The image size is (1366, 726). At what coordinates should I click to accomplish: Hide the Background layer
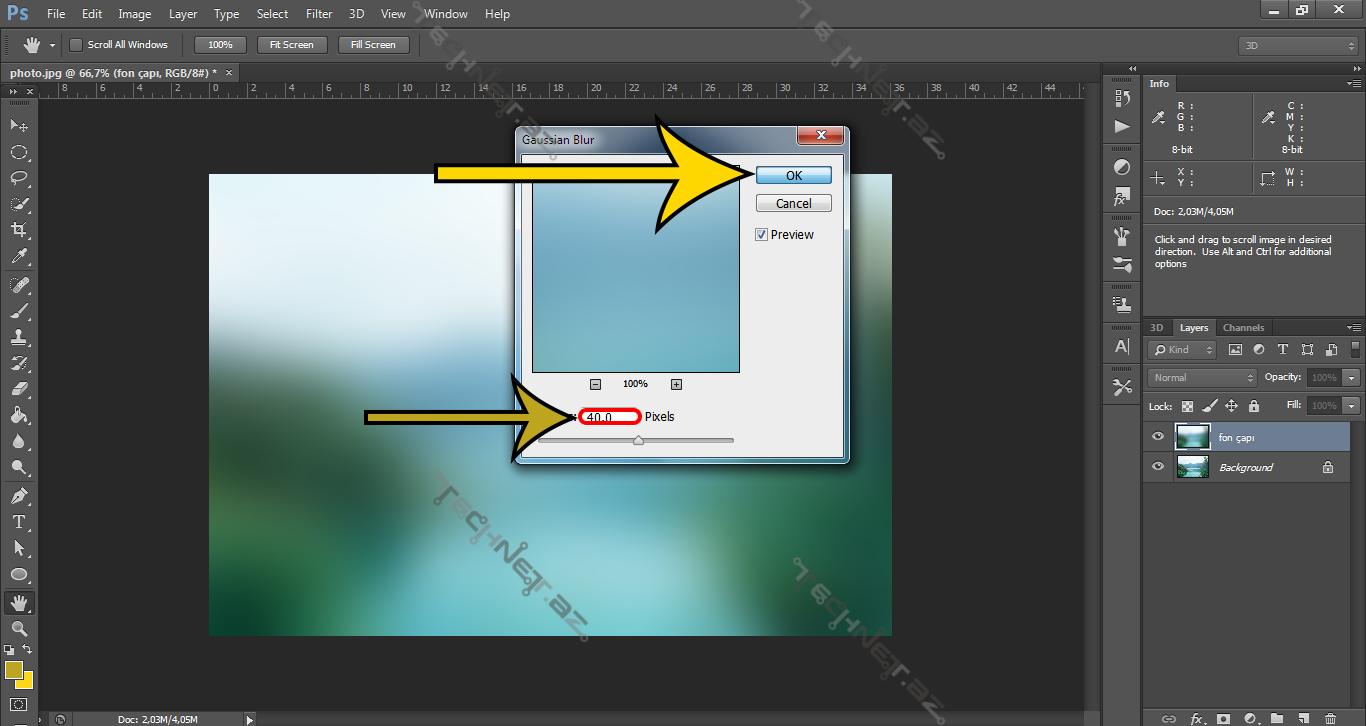pyautogui.click(x=1158, y=467)
